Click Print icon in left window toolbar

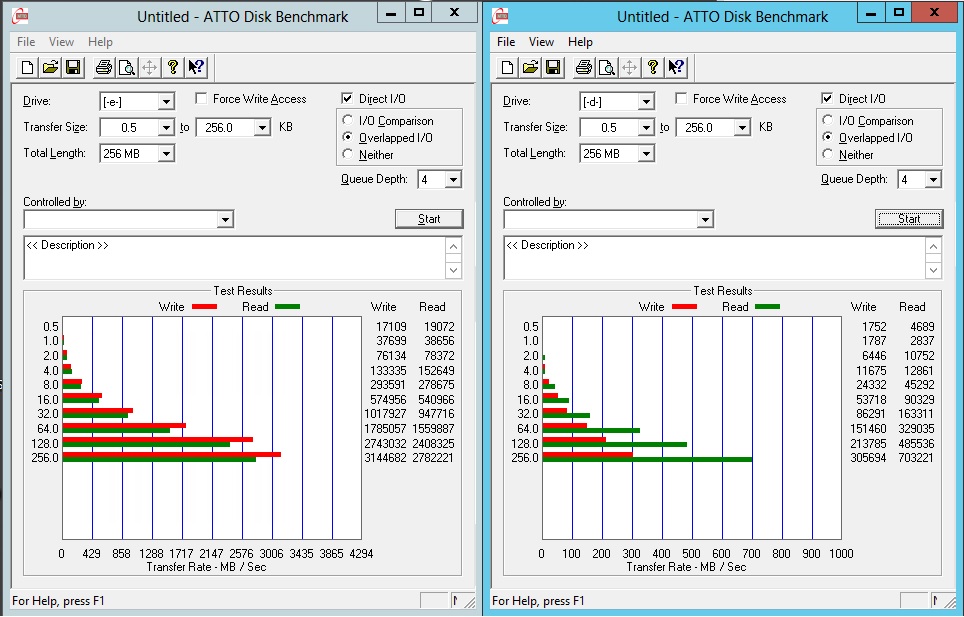point(103,67)
